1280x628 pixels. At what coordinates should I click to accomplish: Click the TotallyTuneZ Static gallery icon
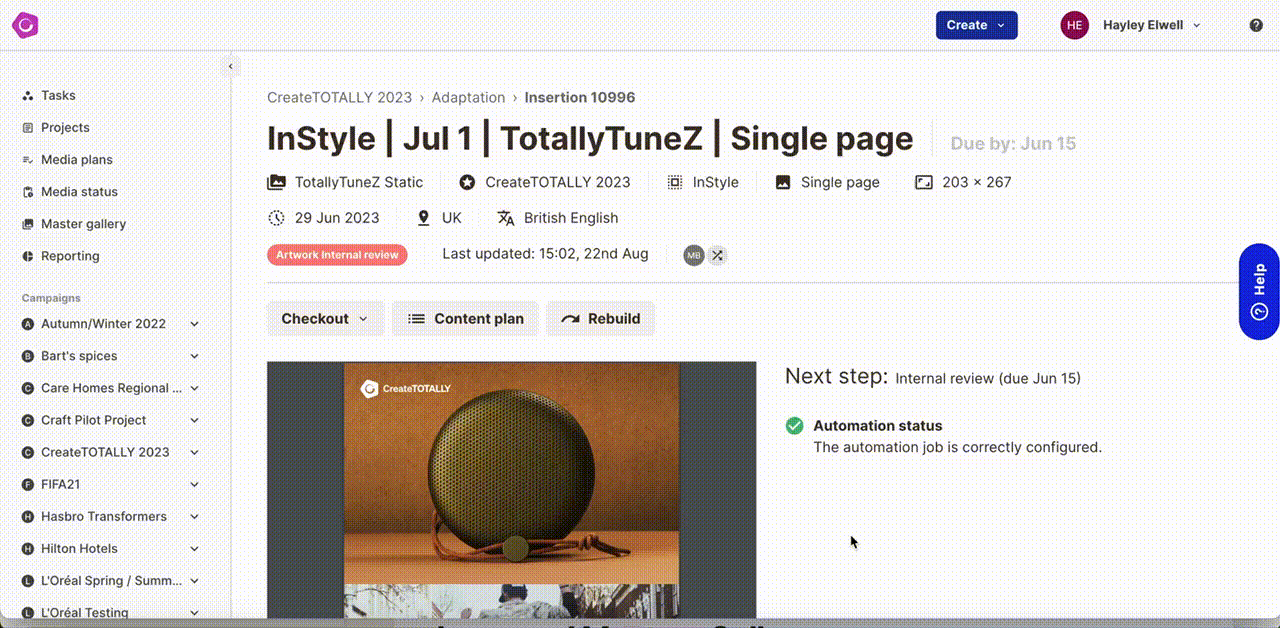click(276, 182)
